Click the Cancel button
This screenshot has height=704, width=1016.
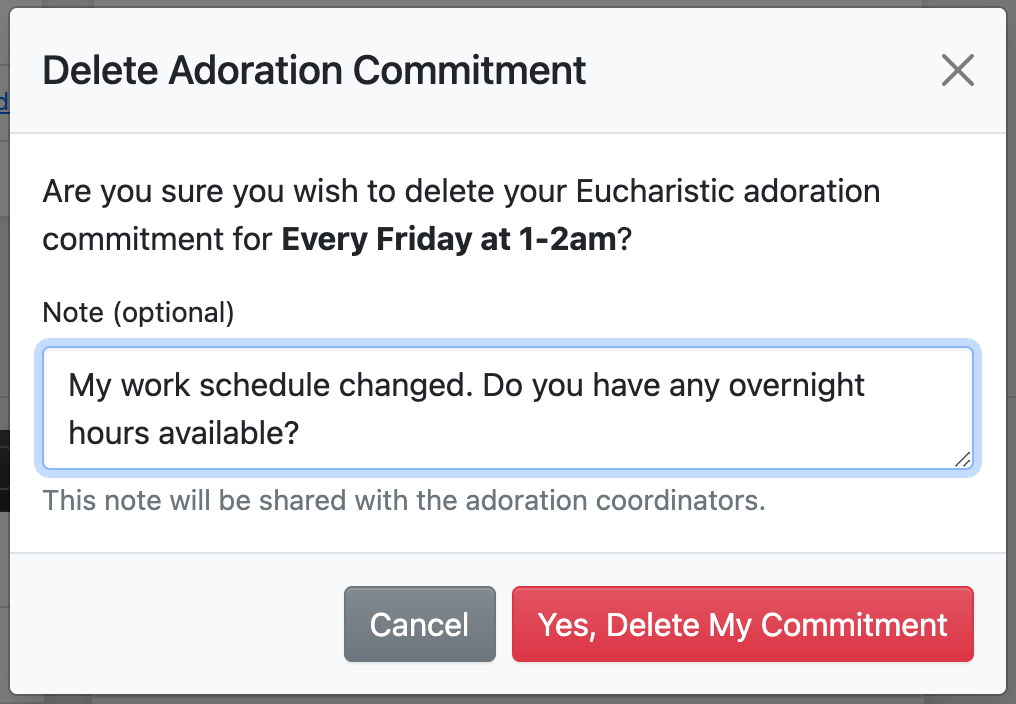(x=419, y=625)
